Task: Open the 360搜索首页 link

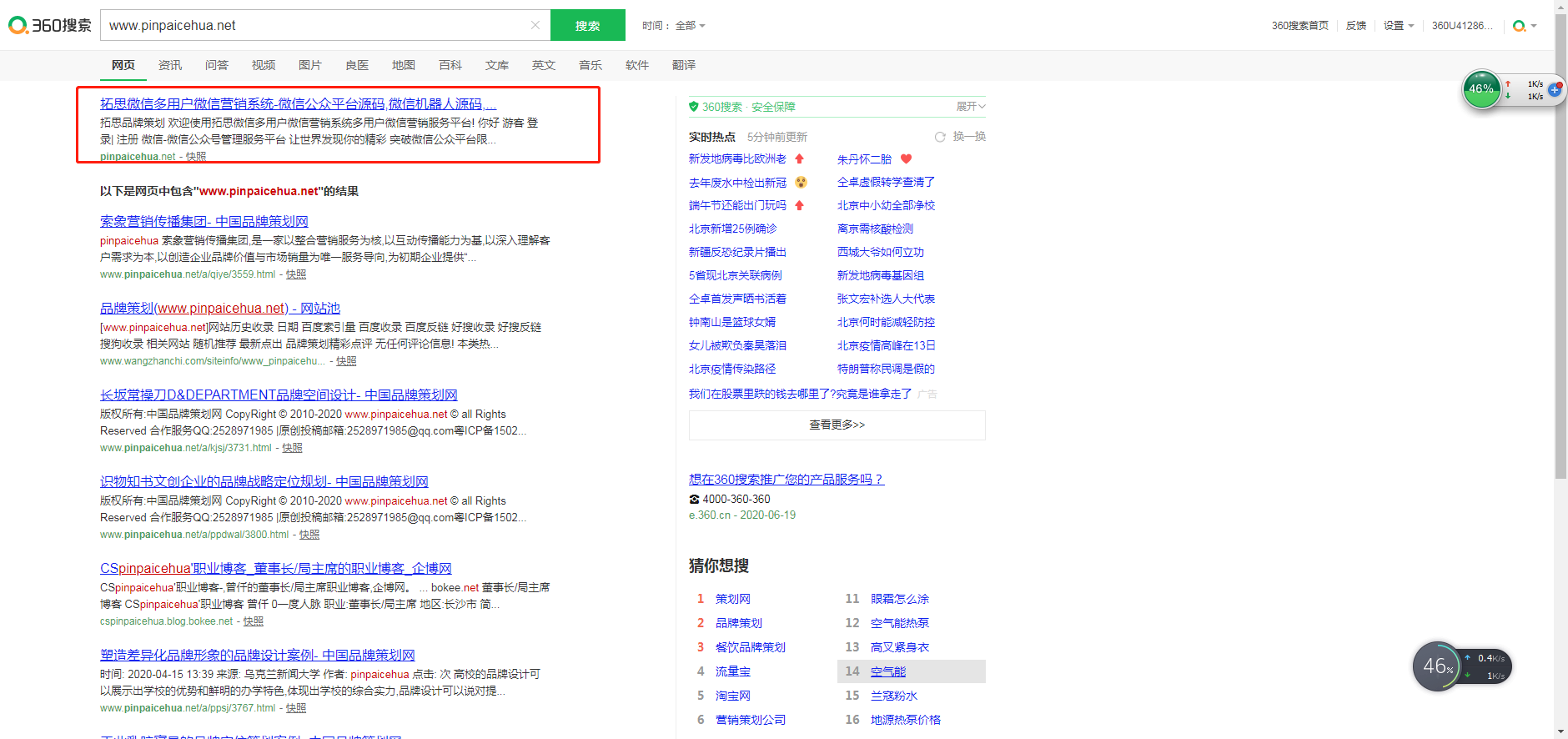Action: (x=1299, y=26)
